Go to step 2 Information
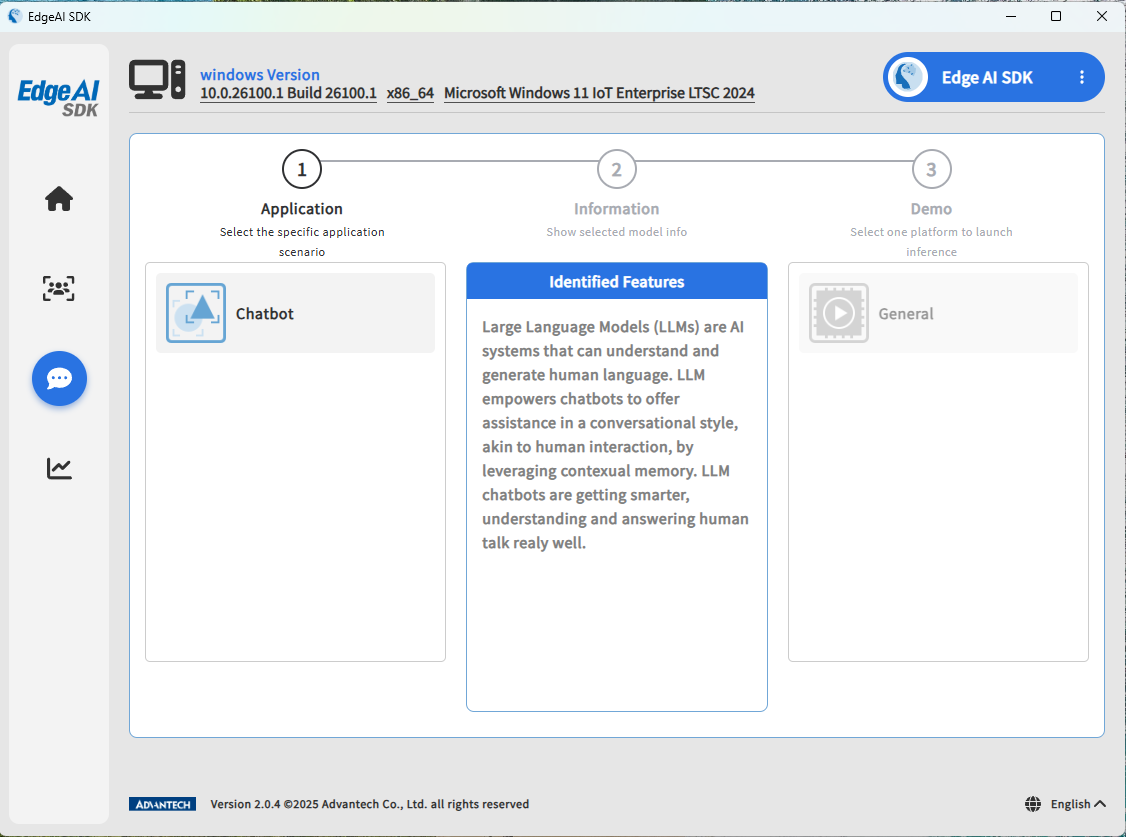 pyautogui.click(x=616, y=169)
